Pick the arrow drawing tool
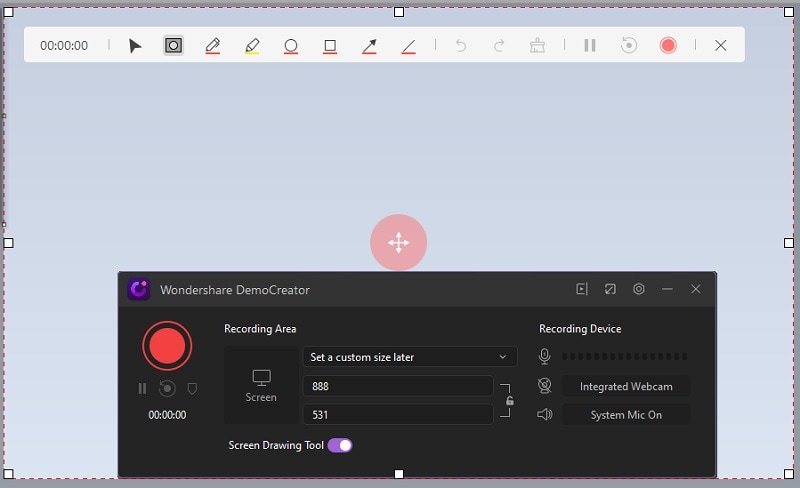 click(369, 46)
